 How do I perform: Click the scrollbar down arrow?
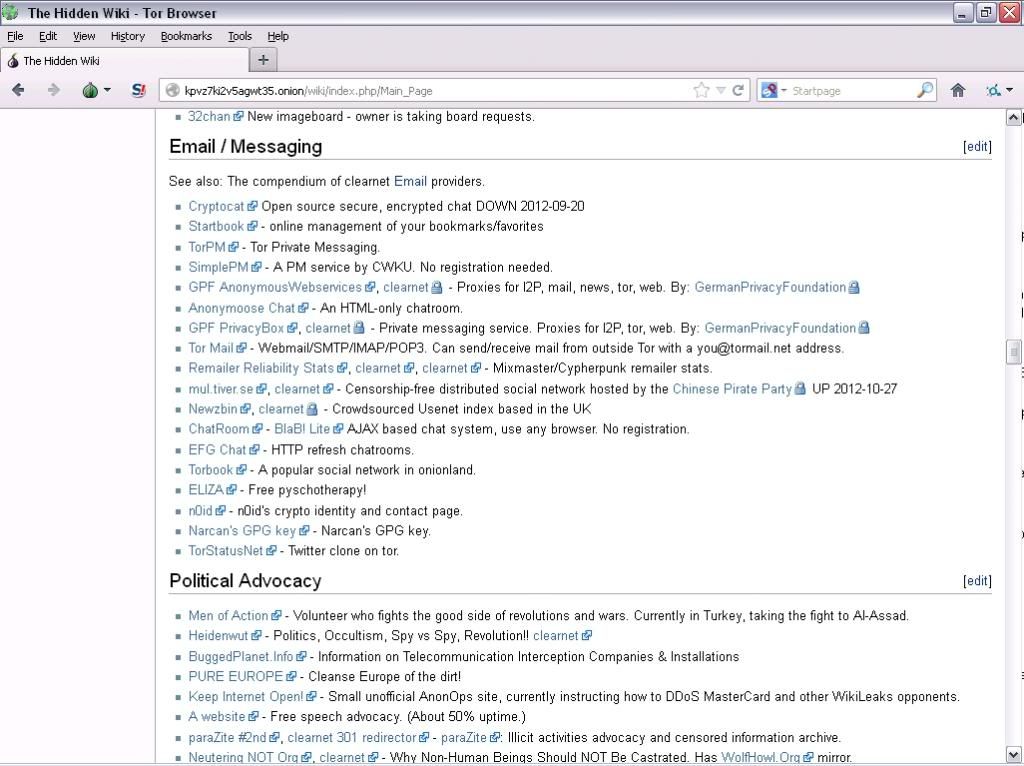(1013, 754)
